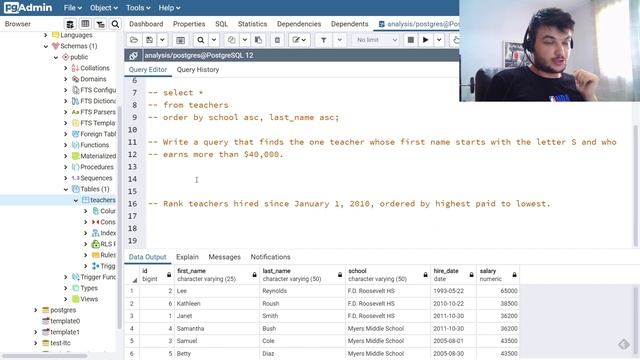This screenshot has width=640, height=360.
Task: Open the File menu
Action: pyautogui.click(x=72, y=8)
